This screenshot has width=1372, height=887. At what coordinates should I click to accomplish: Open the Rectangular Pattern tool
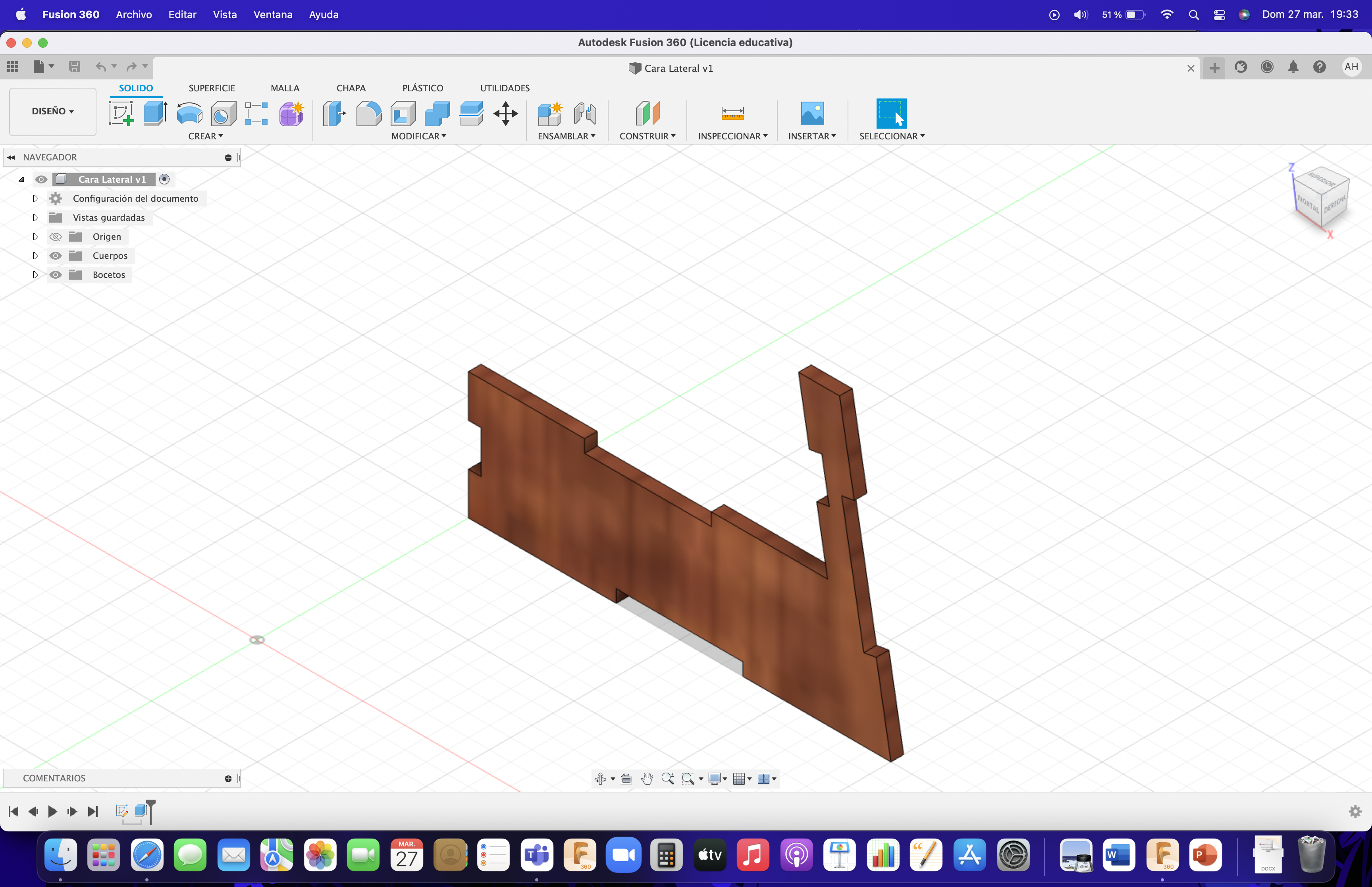pos(257,113)
